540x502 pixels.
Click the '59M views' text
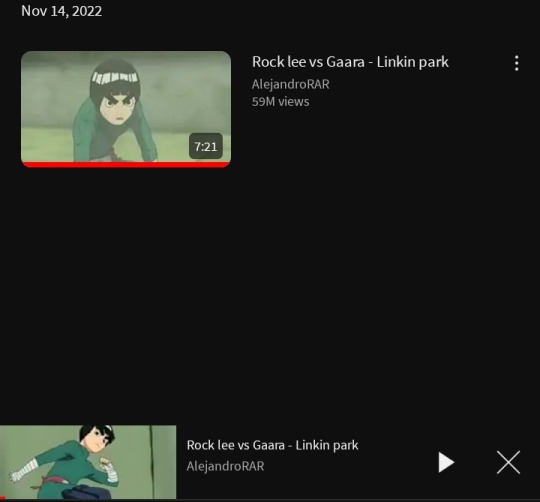(280, 102)
